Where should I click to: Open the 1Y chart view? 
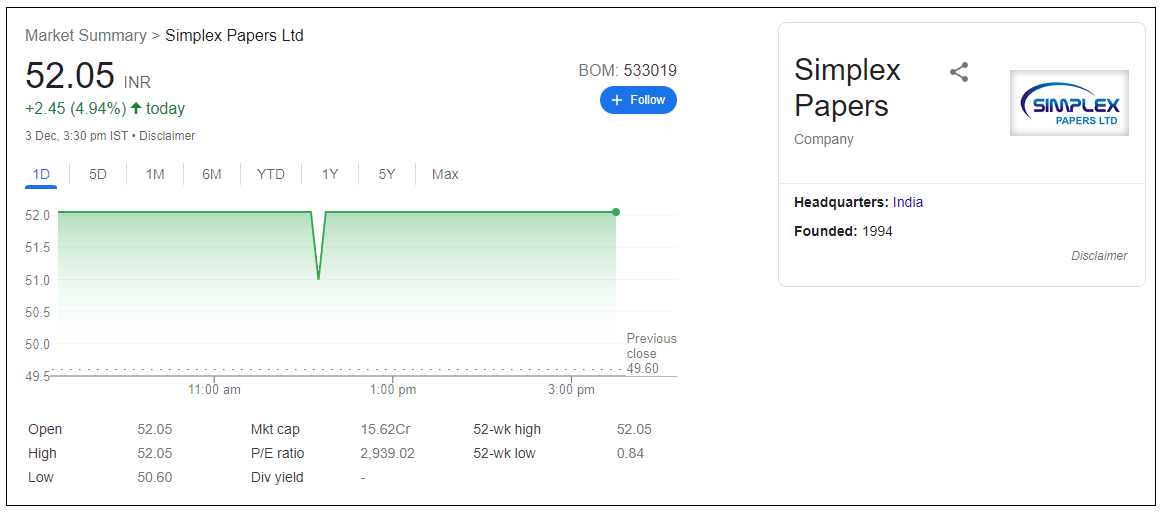point(330,174)
